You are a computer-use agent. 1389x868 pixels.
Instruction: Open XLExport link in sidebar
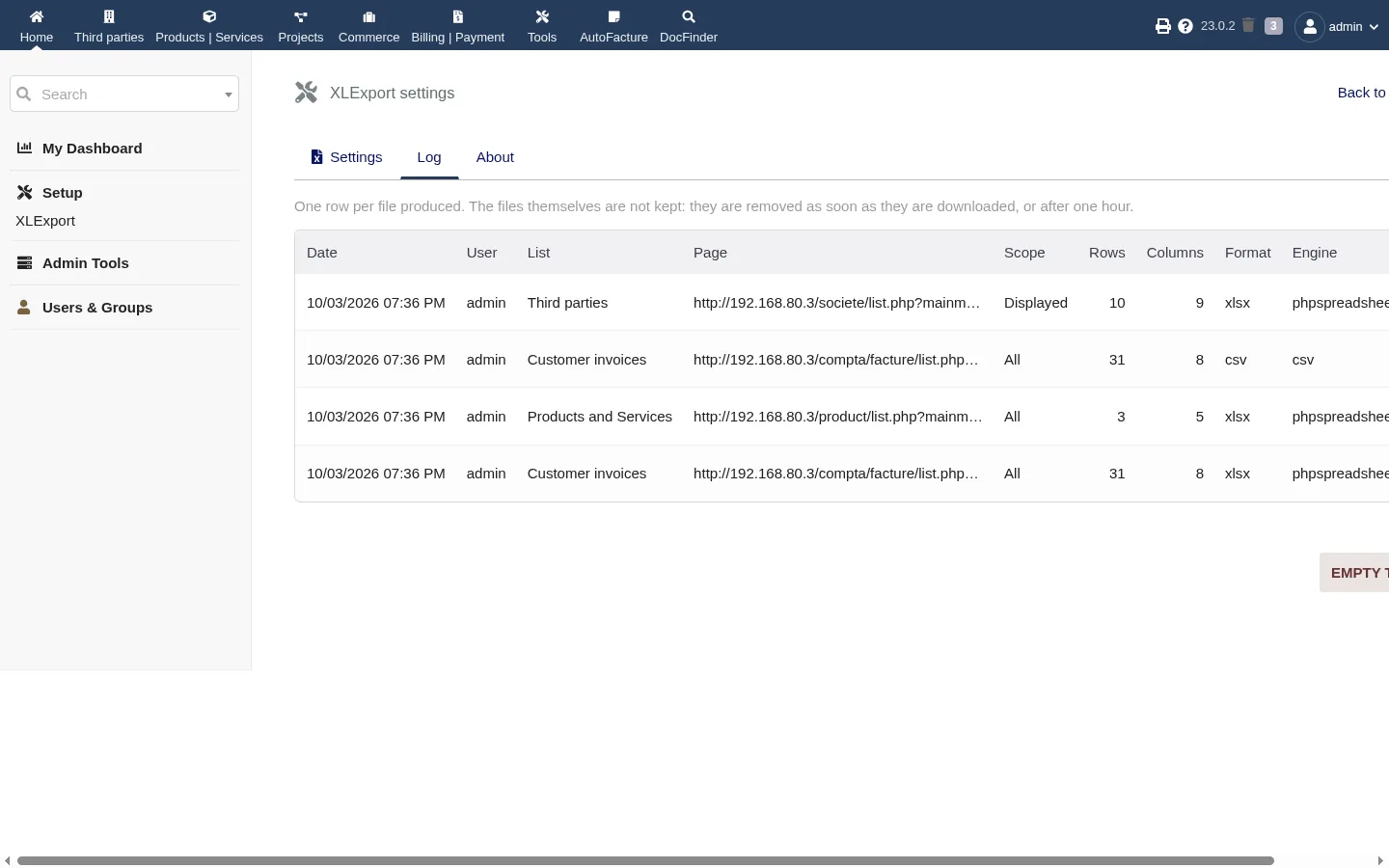pyautogui.click(x=45, y=221)
